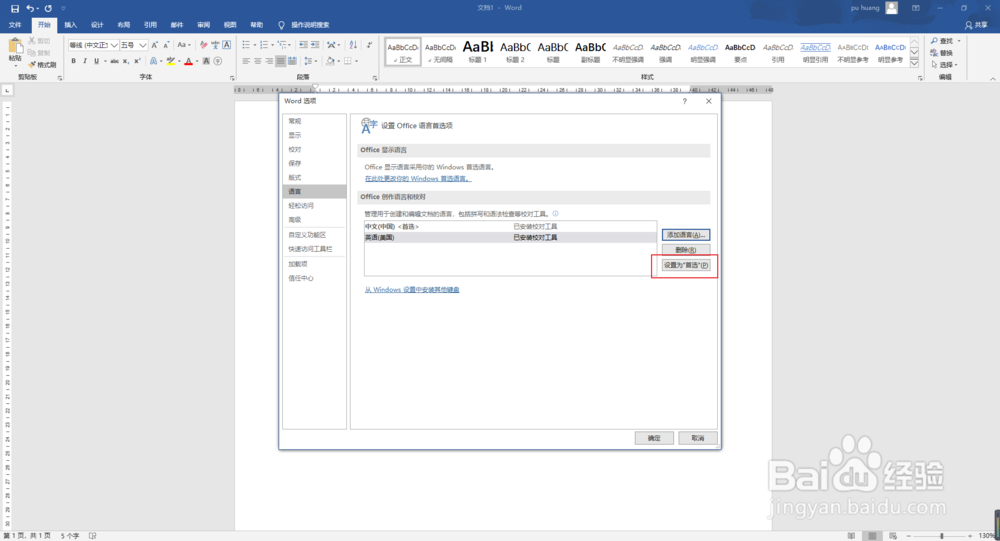Click the zoom slider in status bar
Viewport: 1000px width, 541px height.
pos(941,536)
